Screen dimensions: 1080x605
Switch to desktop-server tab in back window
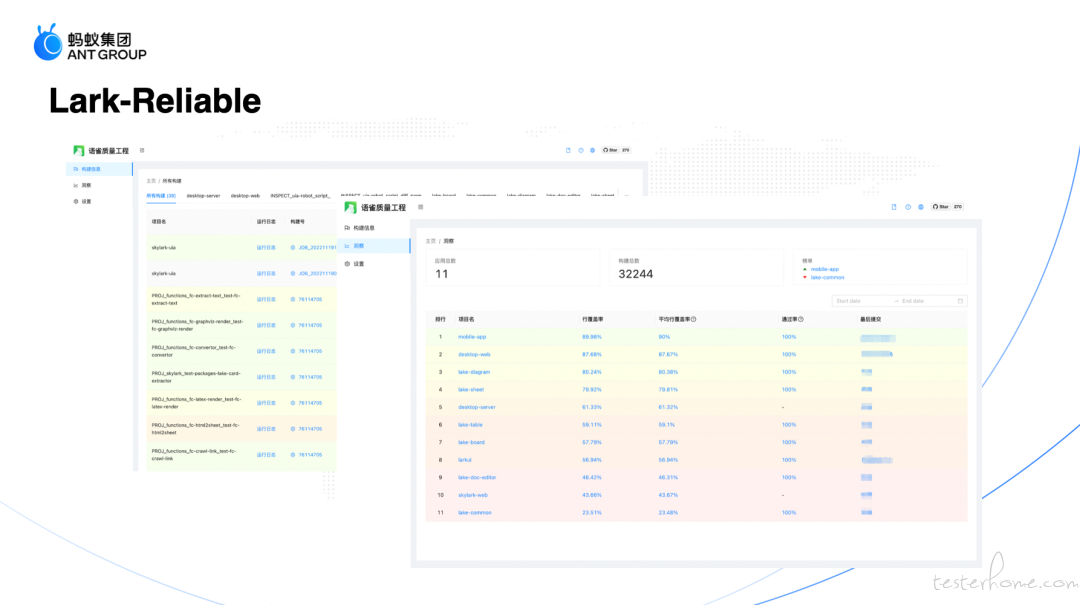203,196
